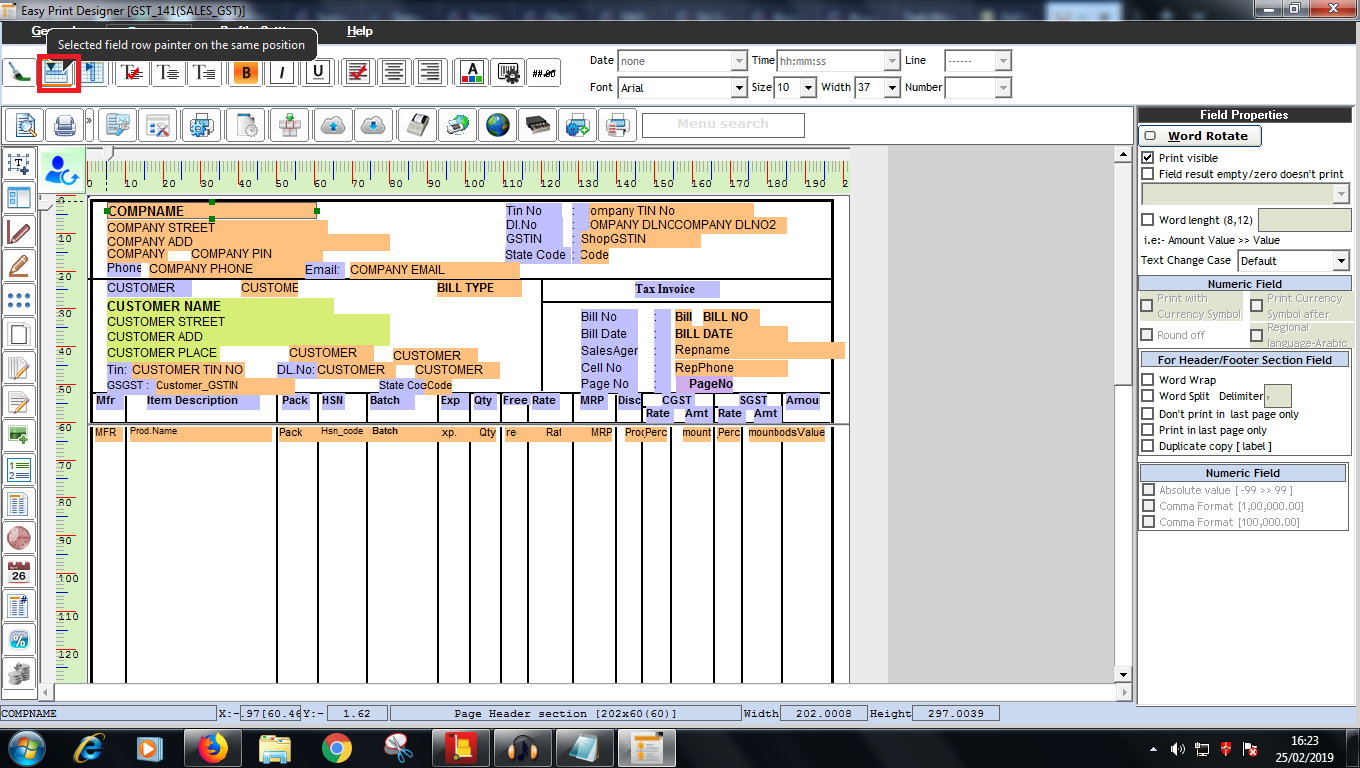Select the text field insert tool
Screen dimensions: 1360x768
pos(19,164)
